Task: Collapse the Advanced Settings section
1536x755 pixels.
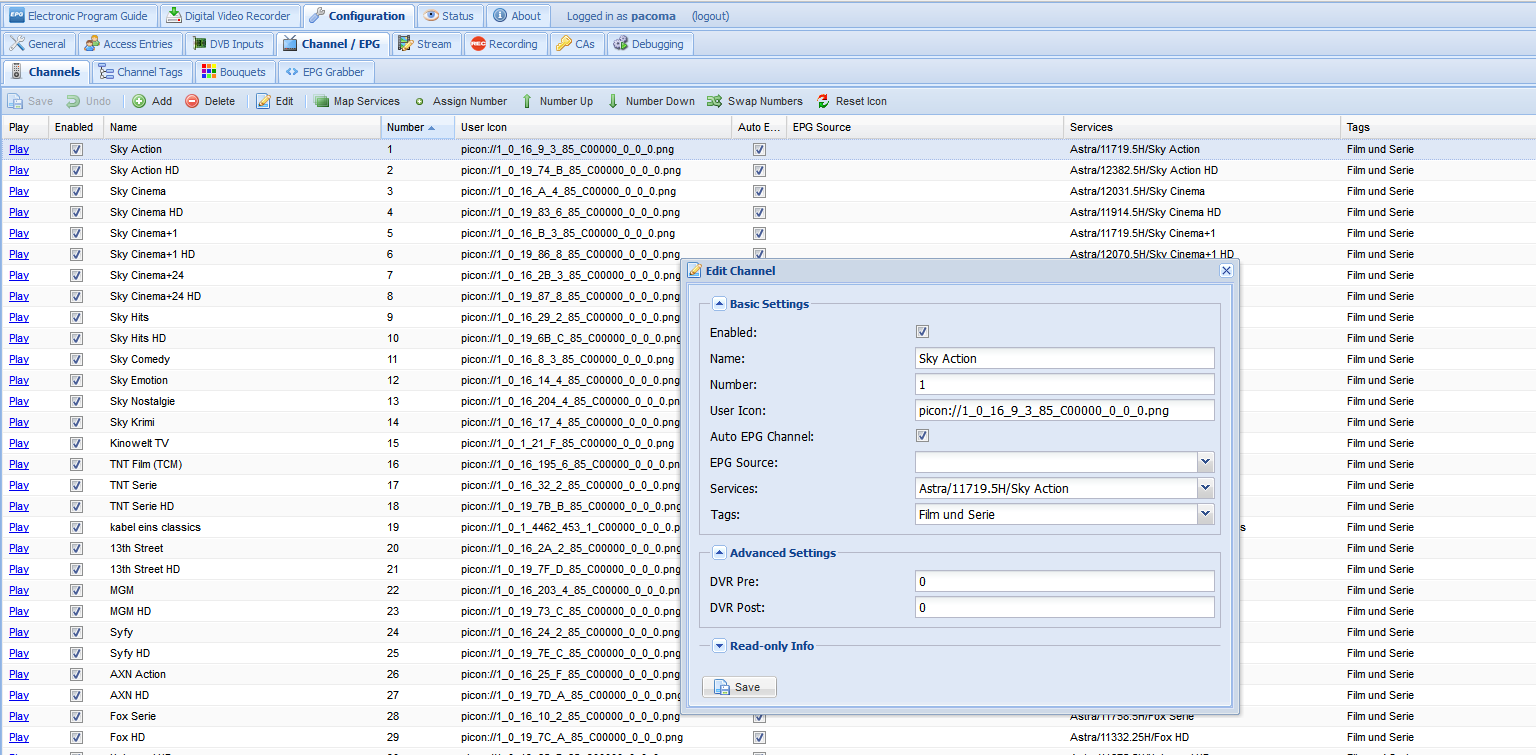Action: 719,553
